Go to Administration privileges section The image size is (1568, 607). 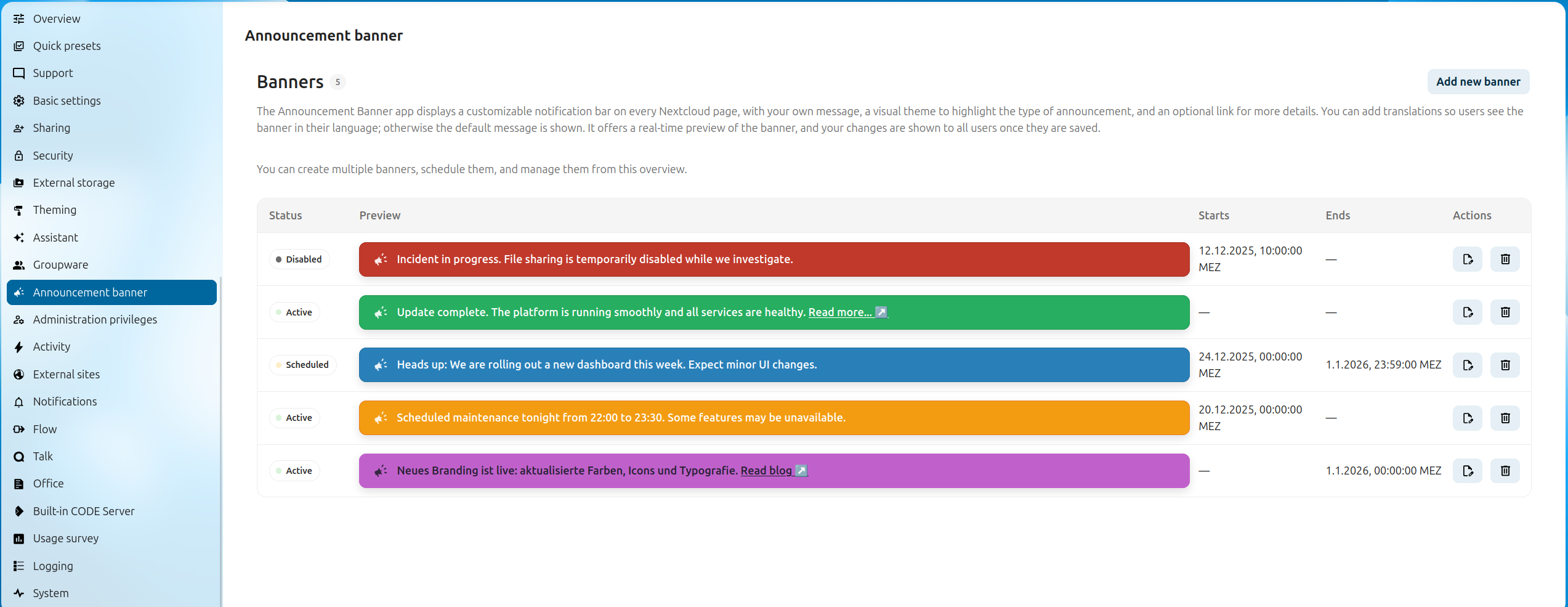[x=111, y=319]
